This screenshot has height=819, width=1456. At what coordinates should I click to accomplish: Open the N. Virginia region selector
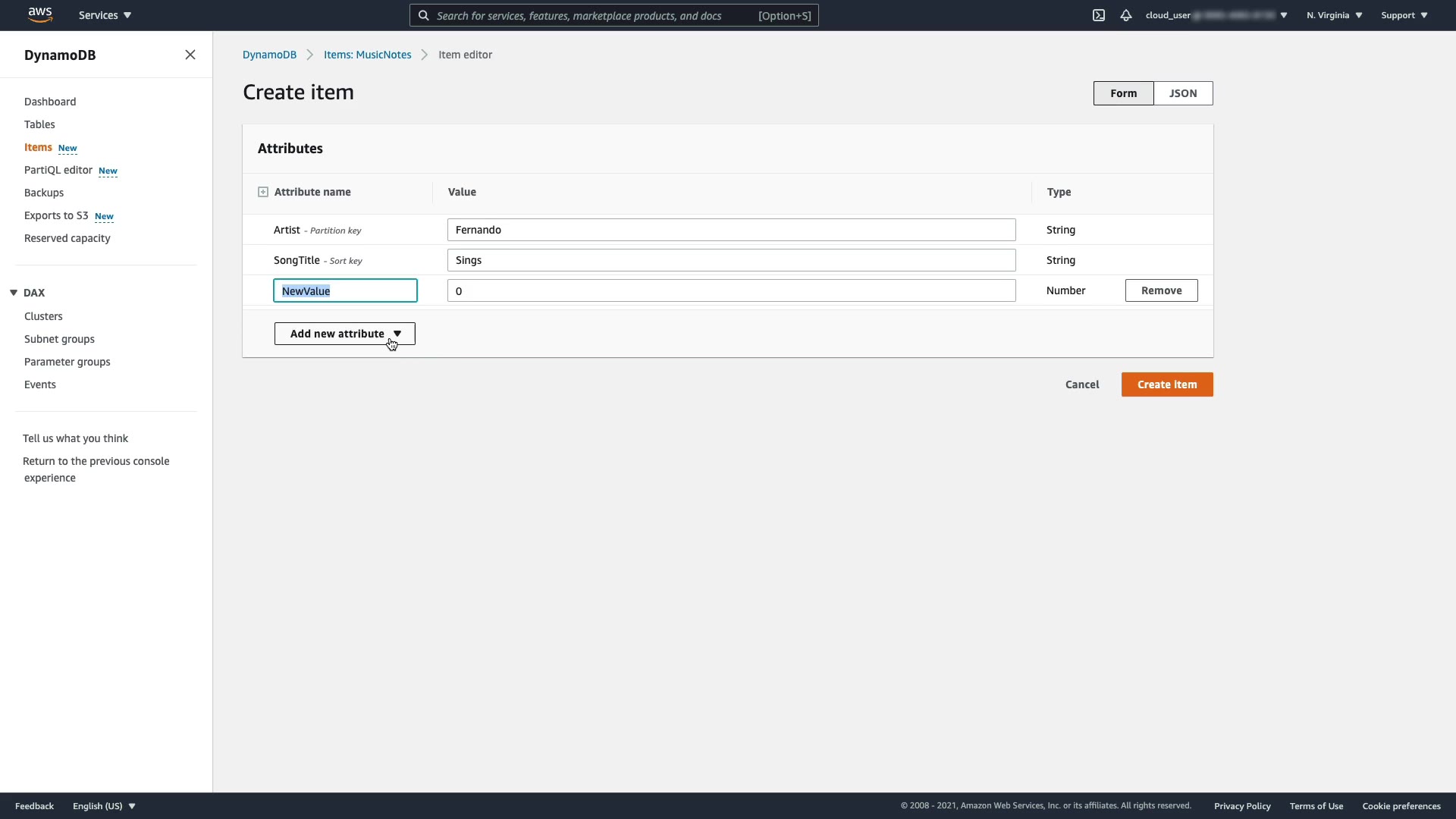click(x=1334, y=15)
